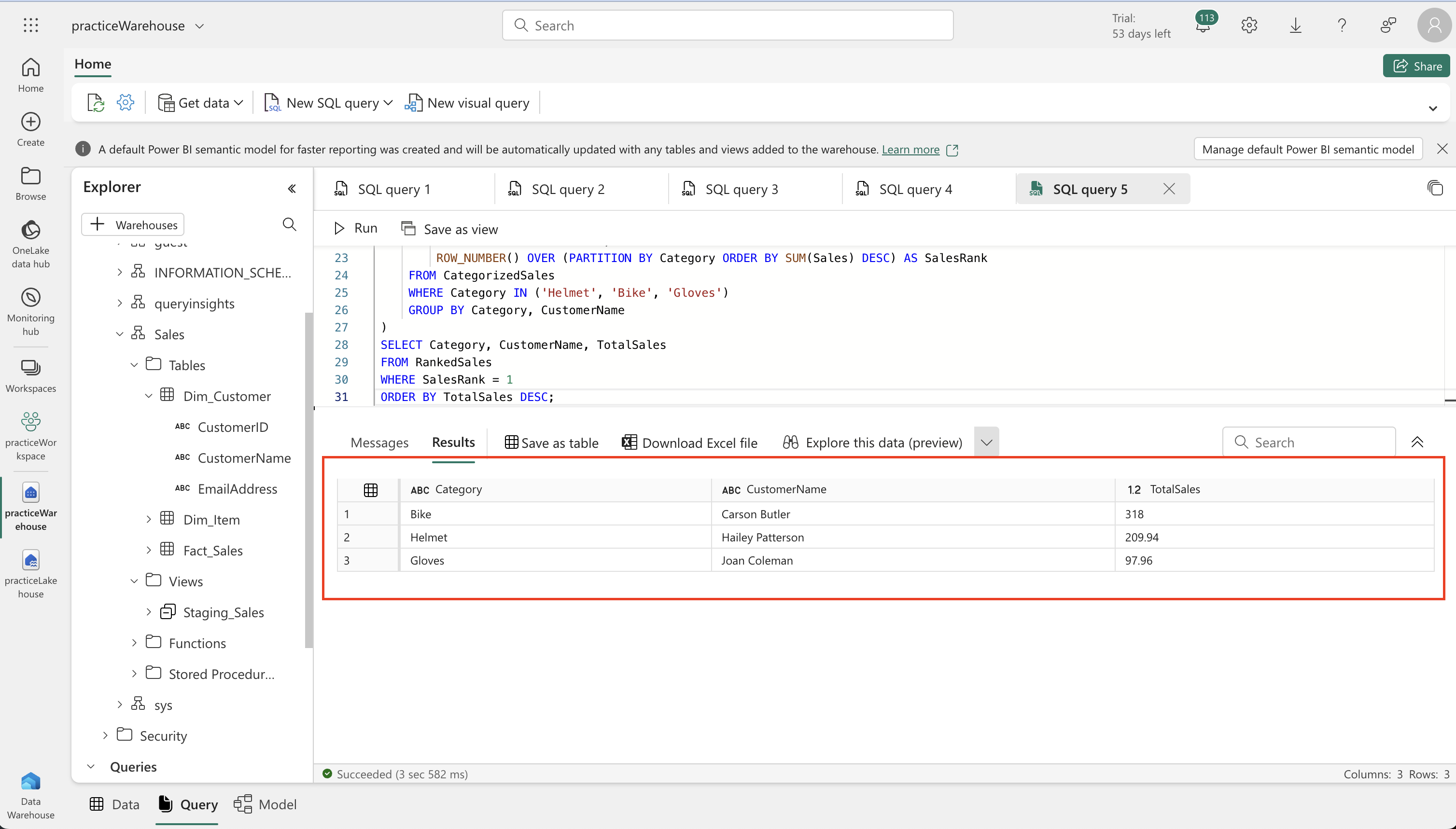The width and height of the screenshot is (1456, 829).
Task: Expand the Security folder
Action: (x=105, y=735)
